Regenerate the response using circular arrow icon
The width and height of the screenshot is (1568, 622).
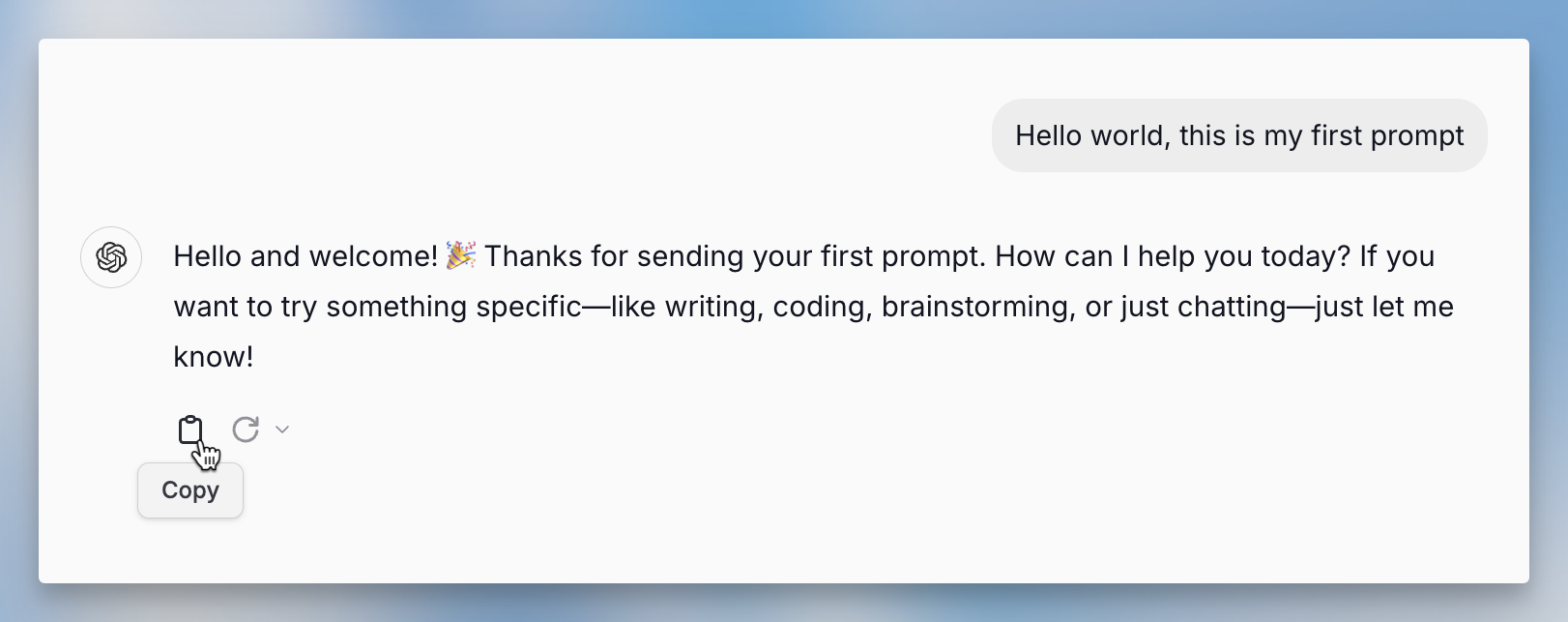(x=246, y=429)
